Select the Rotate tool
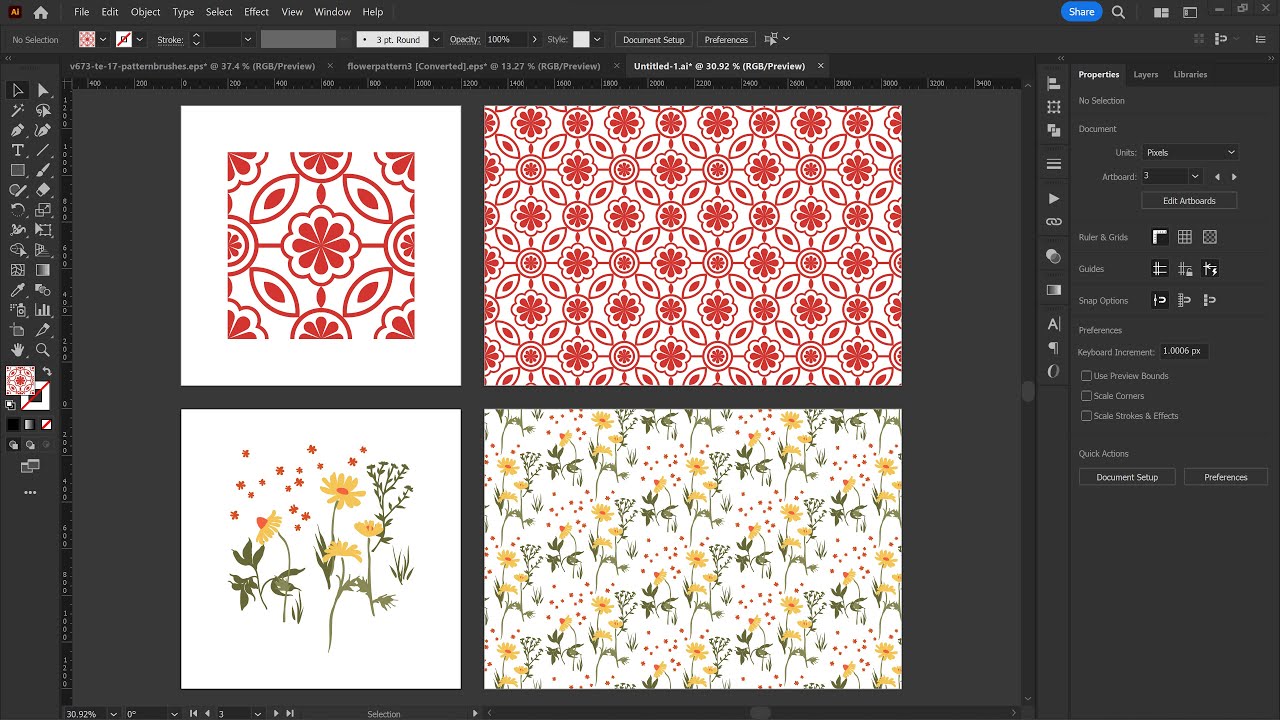The image size is (1280, 720). [x=17, y=210]
